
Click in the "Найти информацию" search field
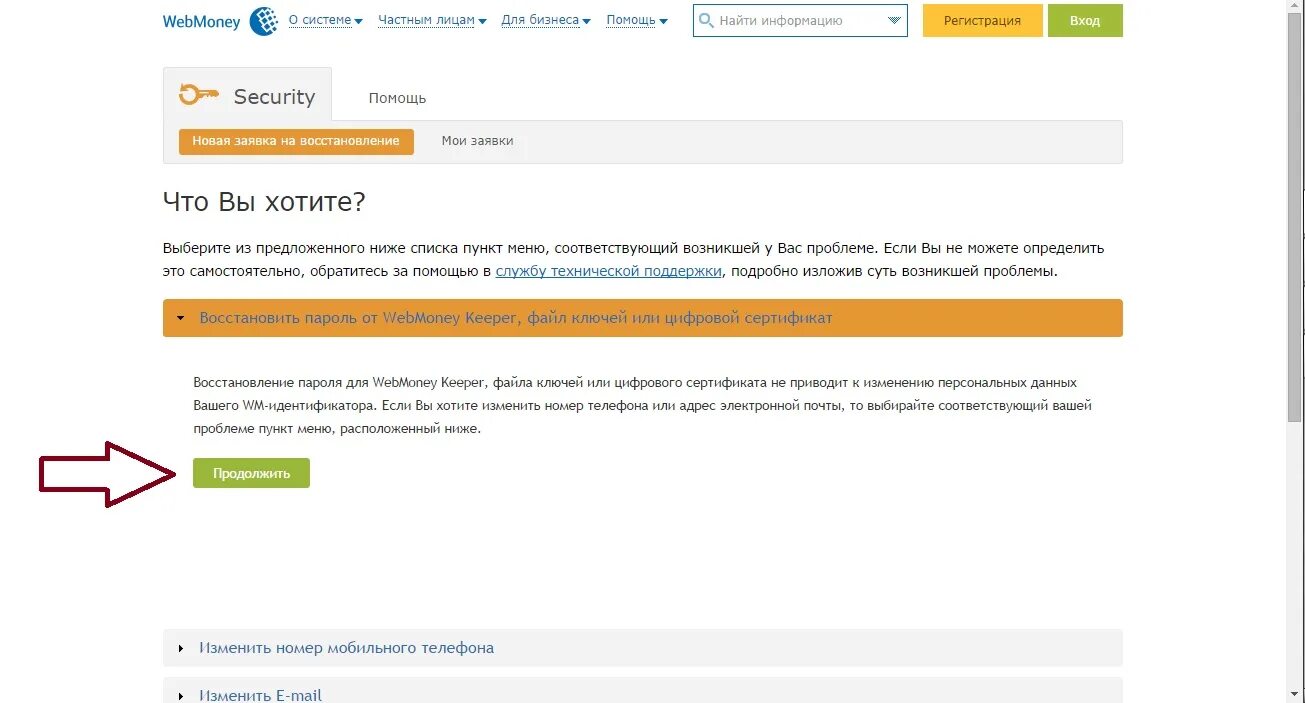click(x=800, y=20)
